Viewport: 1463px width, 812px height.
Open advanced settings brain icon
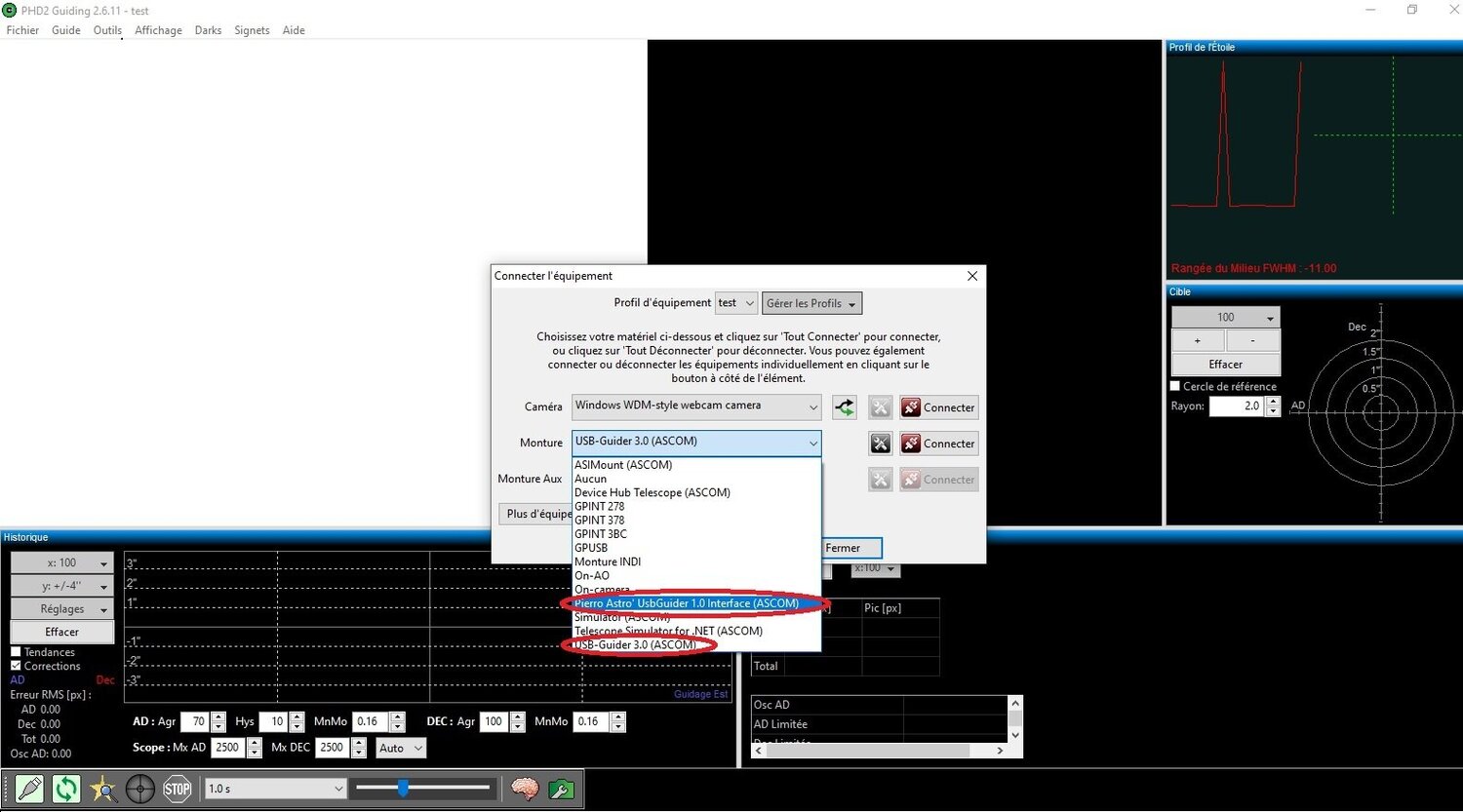[x=525, y=789]
